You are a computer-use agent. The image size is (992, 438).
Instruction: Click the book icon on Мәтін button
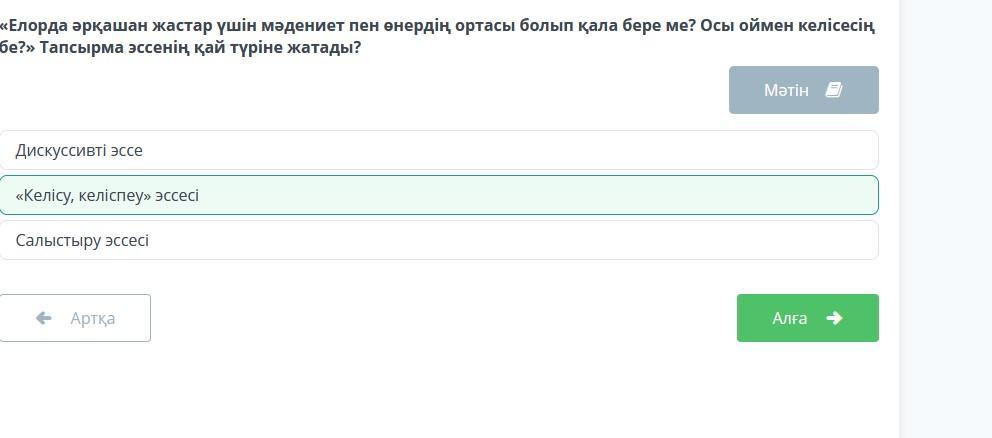[x=834, y=90]
